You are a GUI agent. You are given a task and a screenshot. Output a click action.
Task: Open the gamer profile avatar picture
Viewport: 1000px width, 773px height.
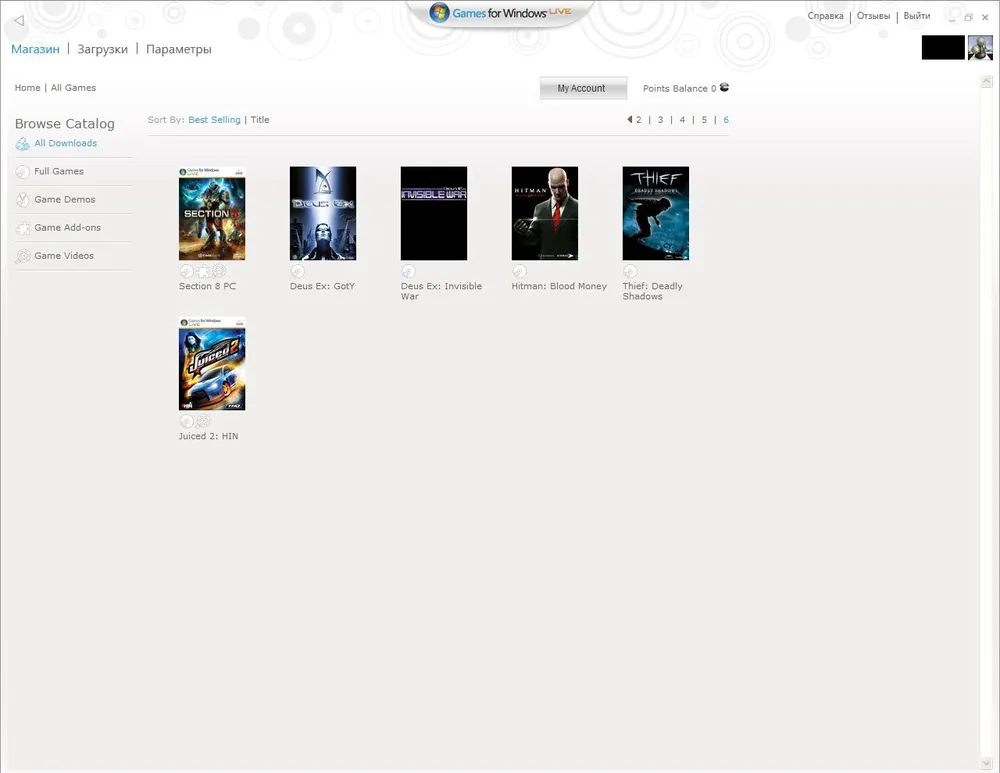tap(980, 48)
